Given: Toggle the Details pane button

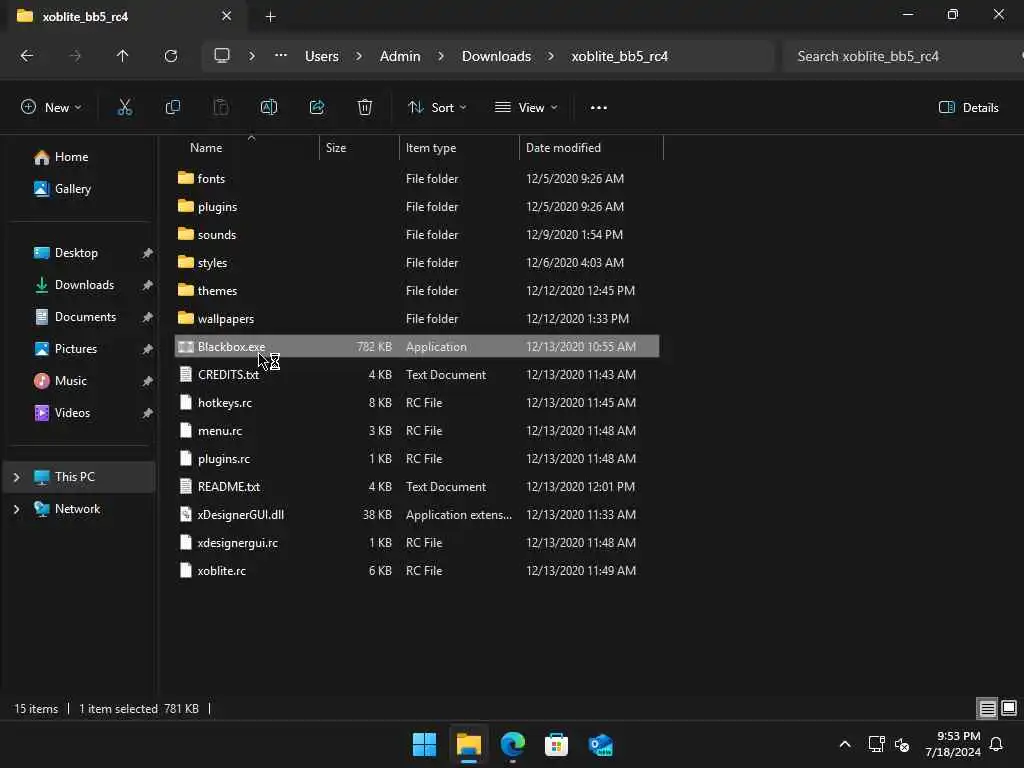Looking at the screenshot, I should click(968, 108).
